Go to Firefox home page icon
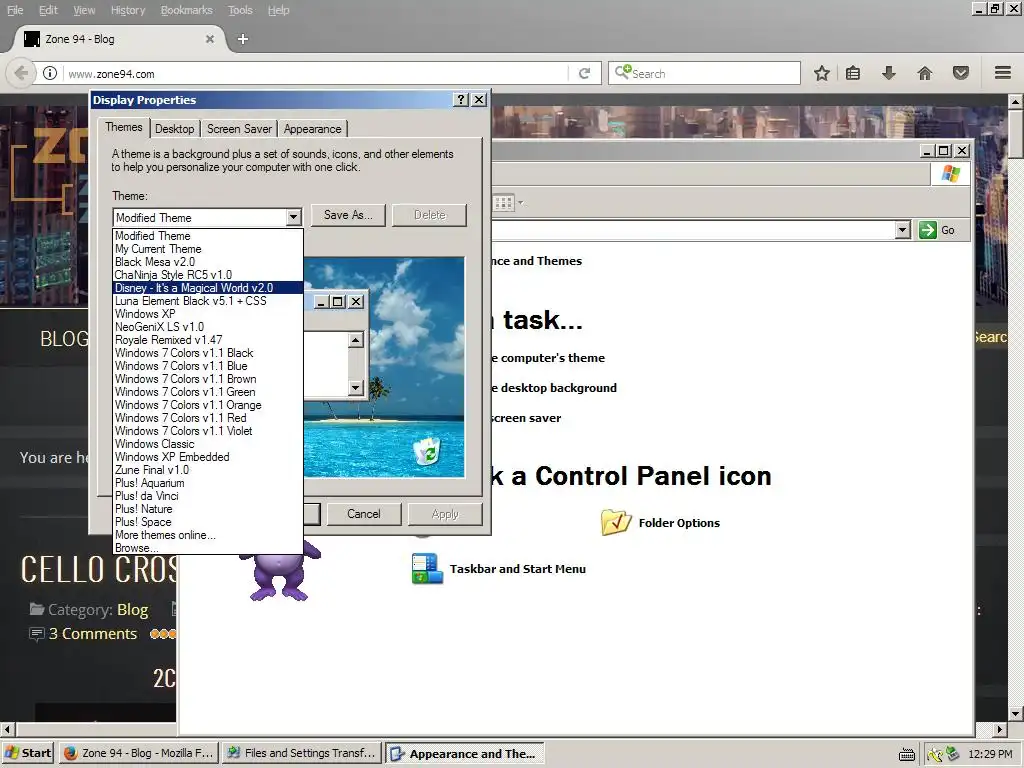The width and height of the screenshot is (1024, 768). (x=924, y=73)
